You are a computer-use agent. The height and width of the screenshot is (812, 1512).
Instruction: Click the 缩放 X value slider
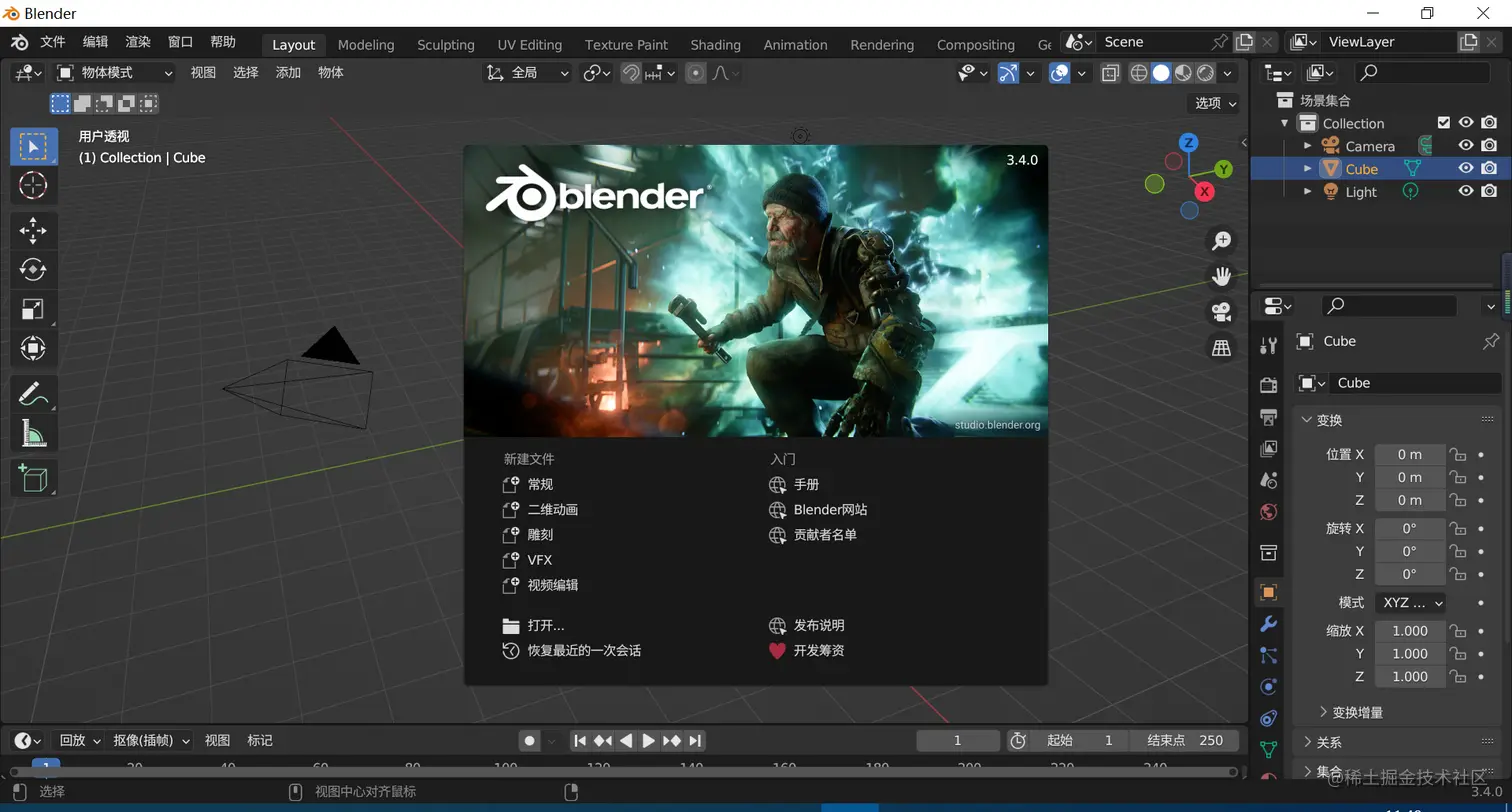pos(1410,631)
